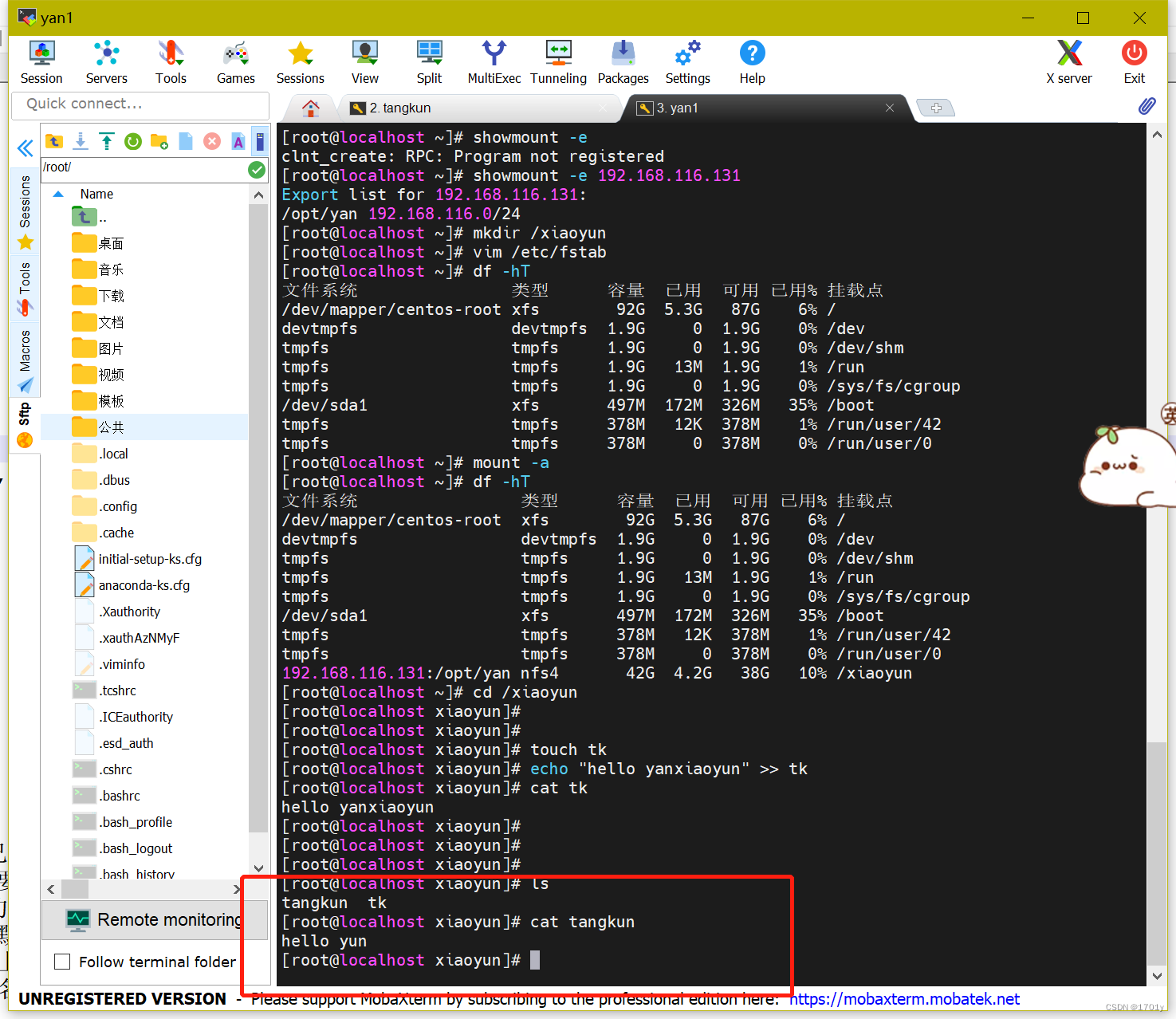The image size is (1176, 1019).
Task: Click the open terminal here icon
Action: pos(260,141)
